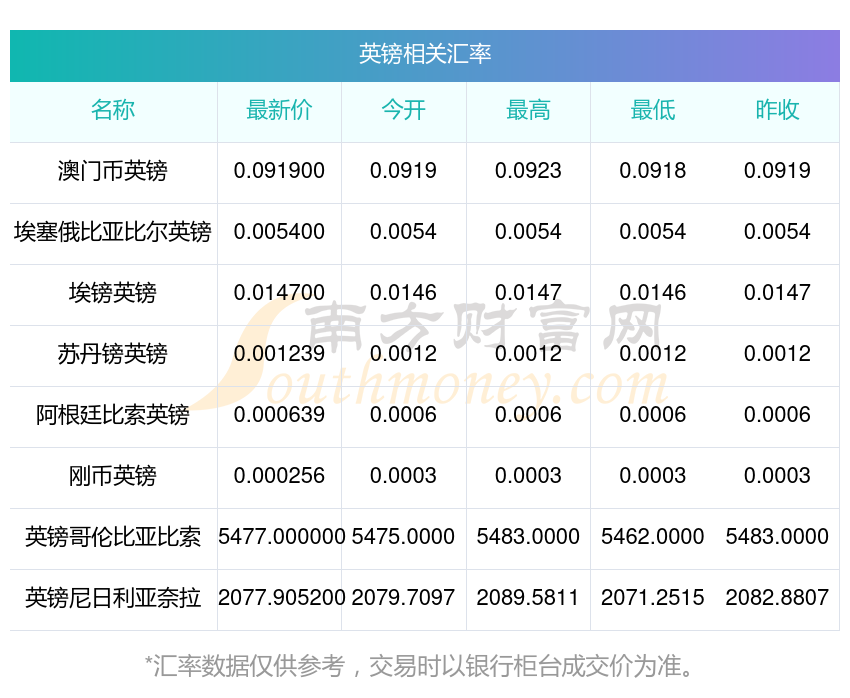Click the value 0.001239
Viewport: 850px width, 698px height.
pyautogui.click(x=279, y=354)
